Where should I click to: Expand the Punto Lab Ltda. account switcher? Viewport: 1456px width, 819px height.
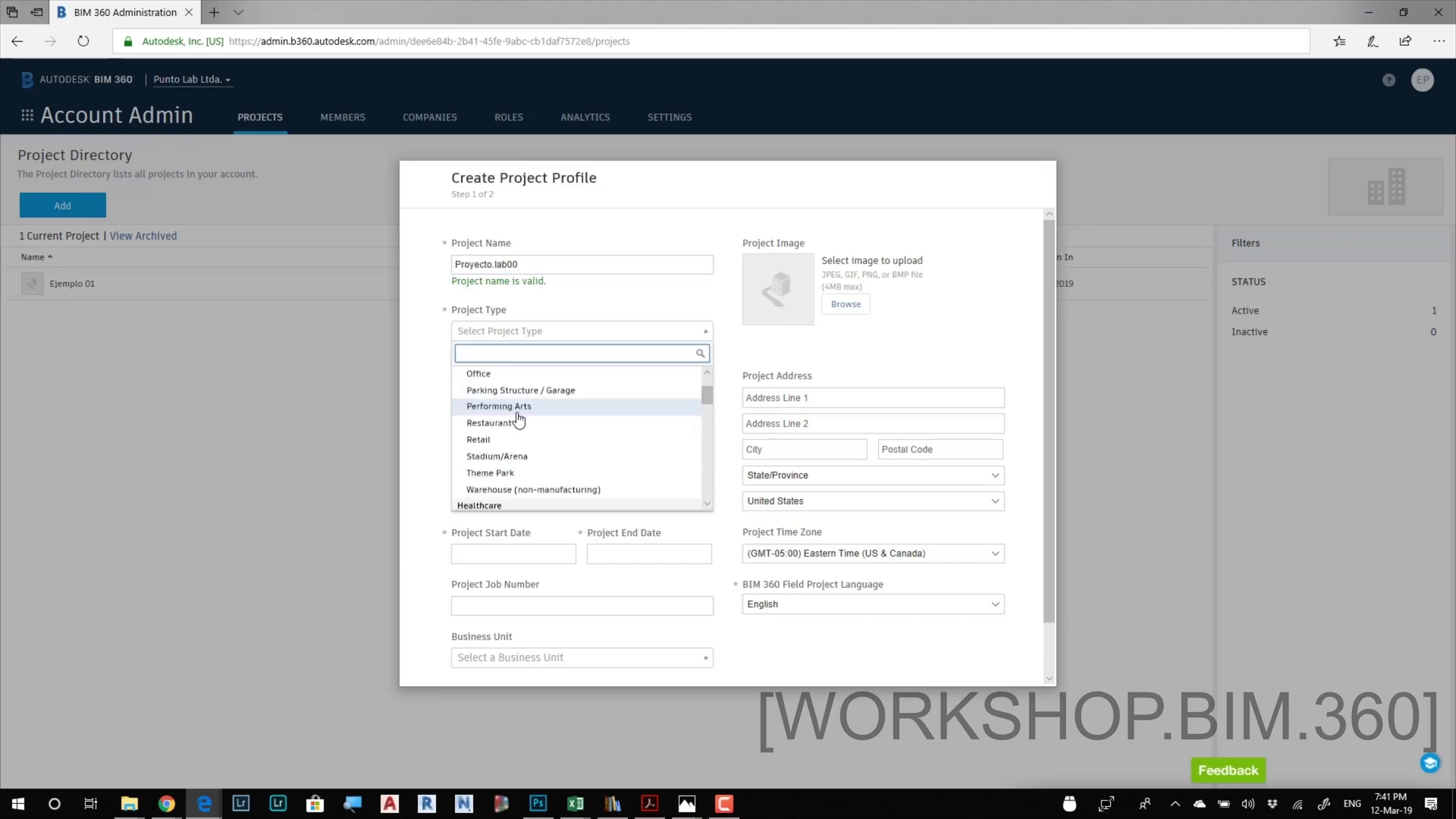[192, 80]
